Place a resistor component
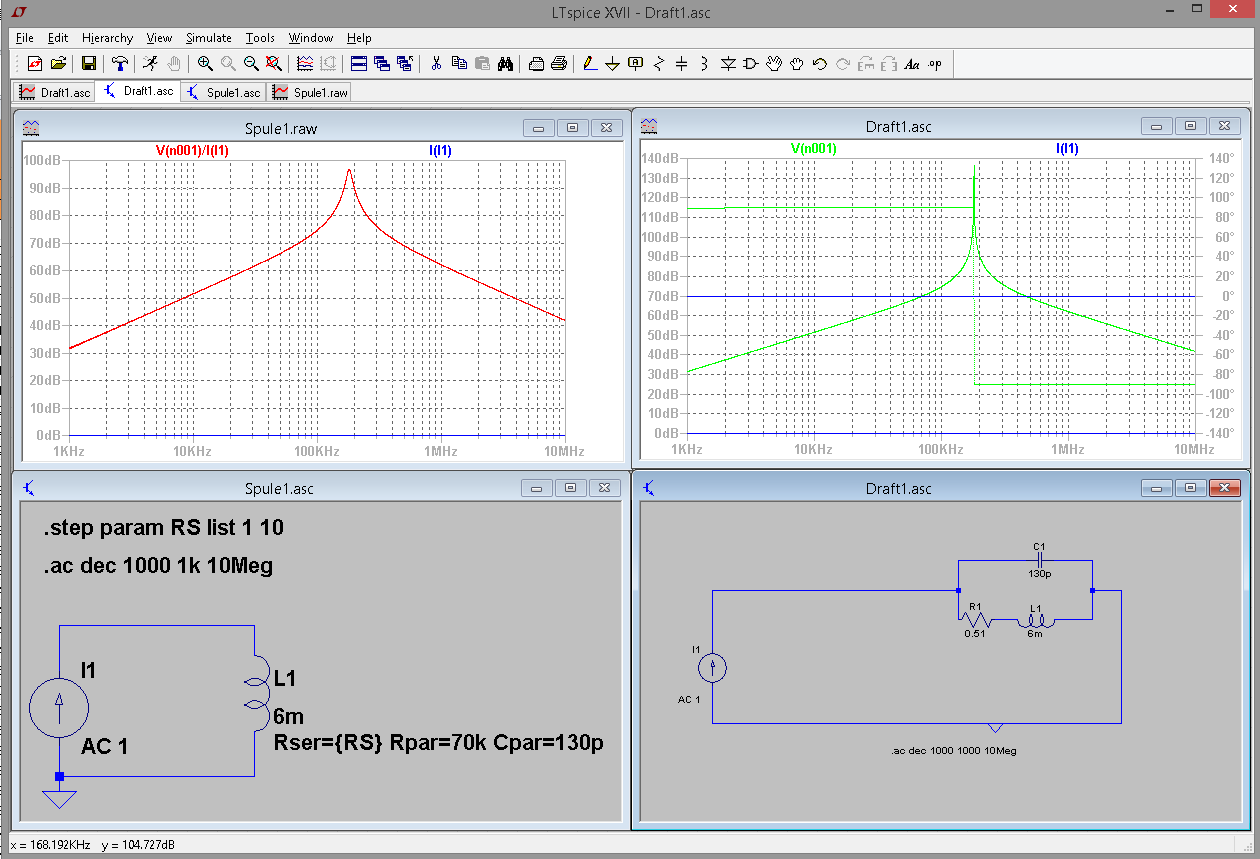 tap(659, 64)
